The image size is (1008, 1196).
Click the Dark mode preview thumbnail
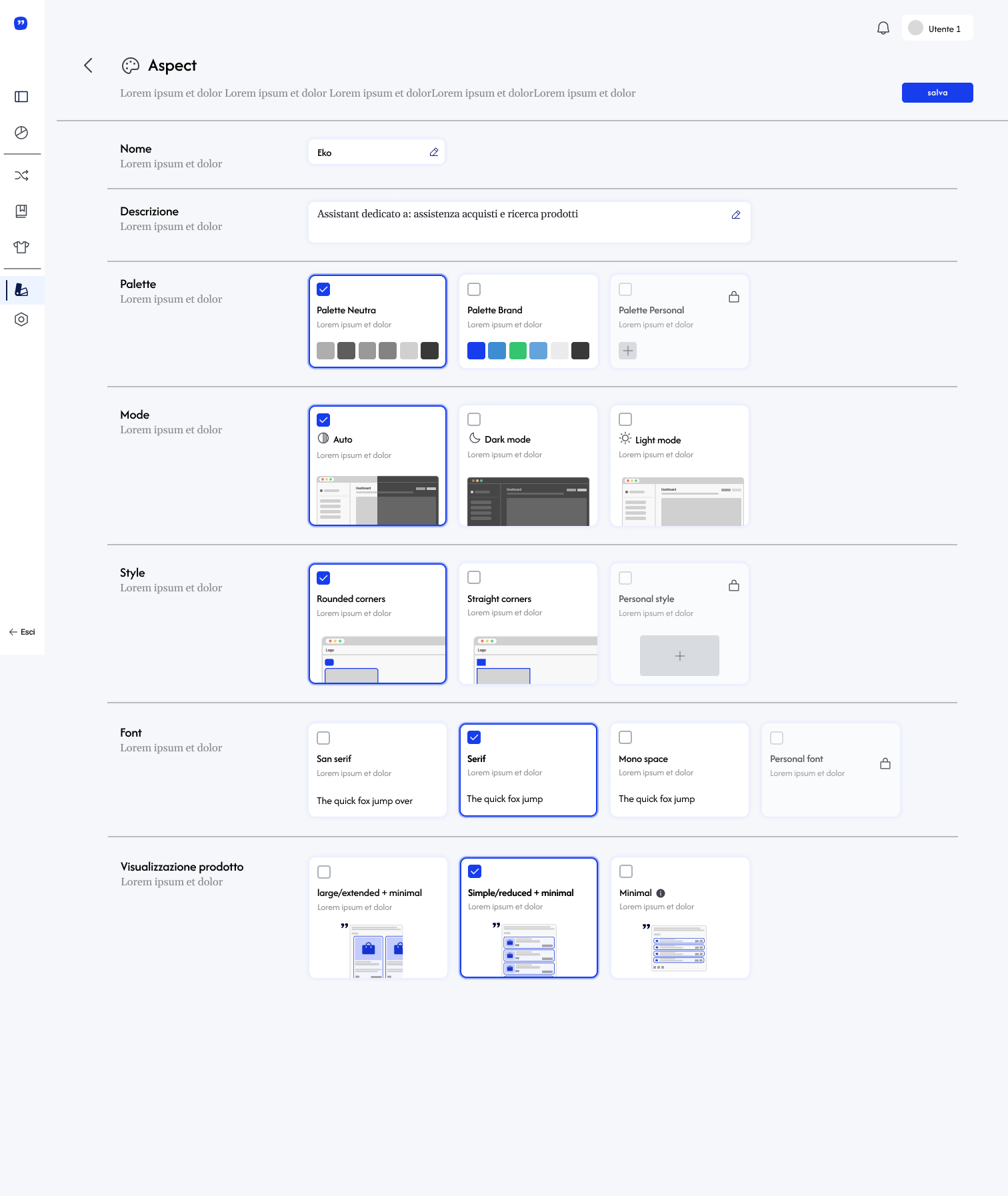pyautogui.click(x=528, y=501)
